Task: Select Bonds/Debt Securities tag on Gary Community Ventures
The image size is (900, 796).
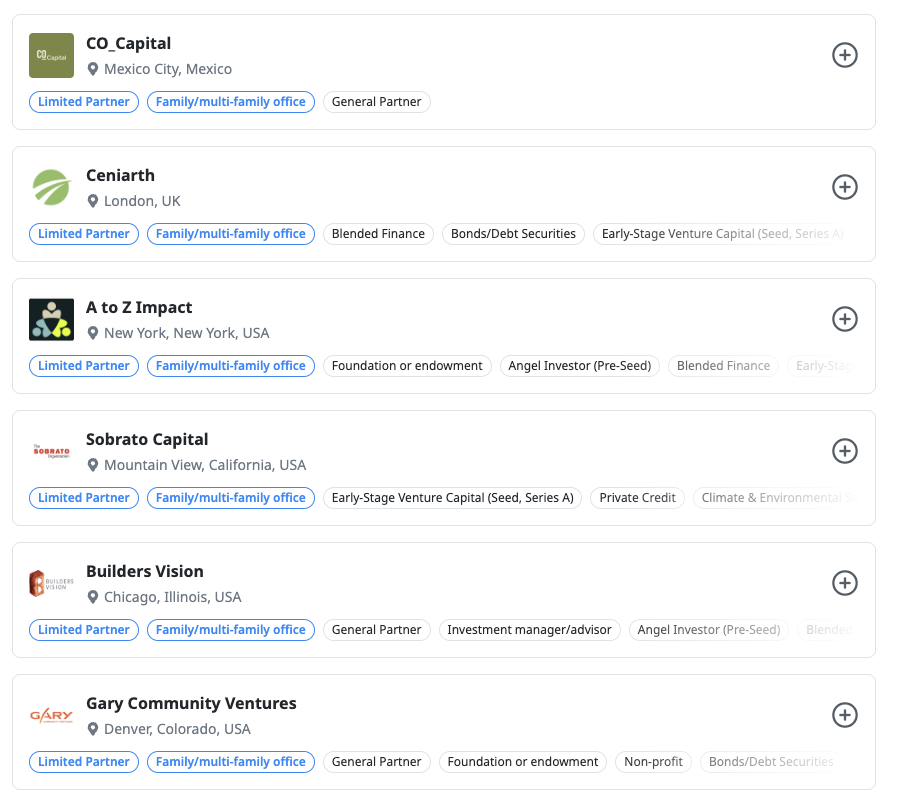Action: [x=771, y=762]
